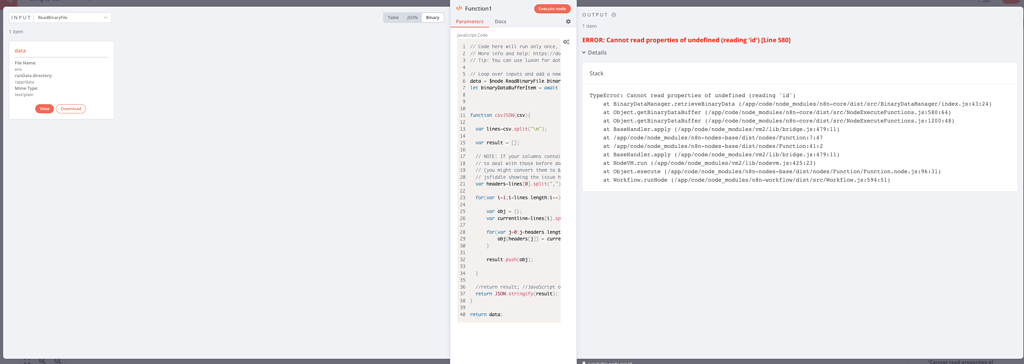Viewport: 1024px width, 364px height.
Task: Click the fit-to-view icon at bottom left
Action: [x=27, y=361]
